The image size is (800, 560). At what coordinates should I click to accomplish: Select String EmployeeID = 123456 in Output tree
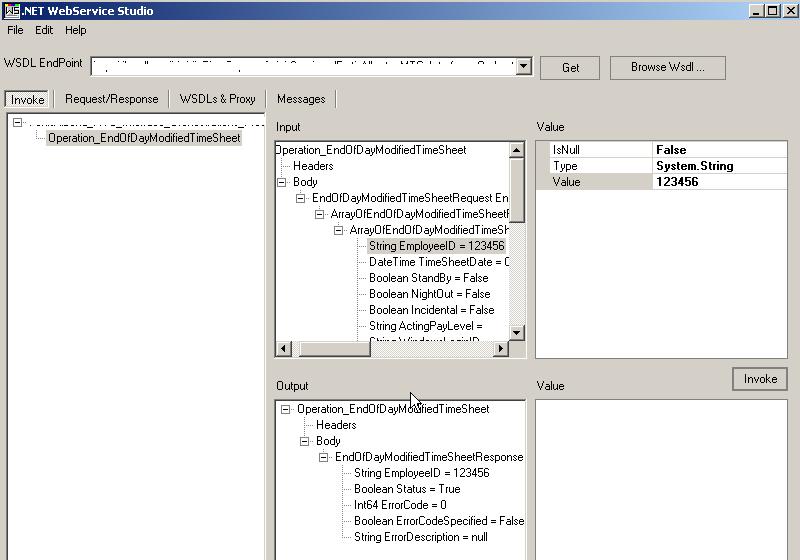click(x=421, y=473)
